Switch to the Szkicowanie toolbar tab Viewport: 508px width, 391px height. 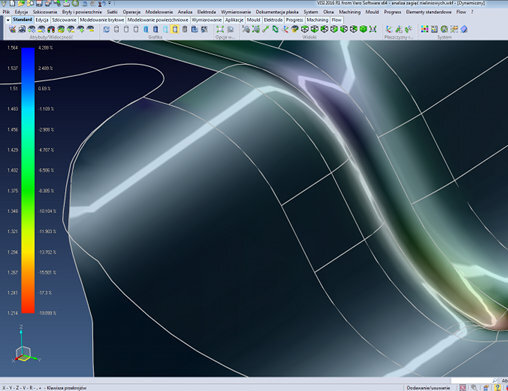[64, 20]
